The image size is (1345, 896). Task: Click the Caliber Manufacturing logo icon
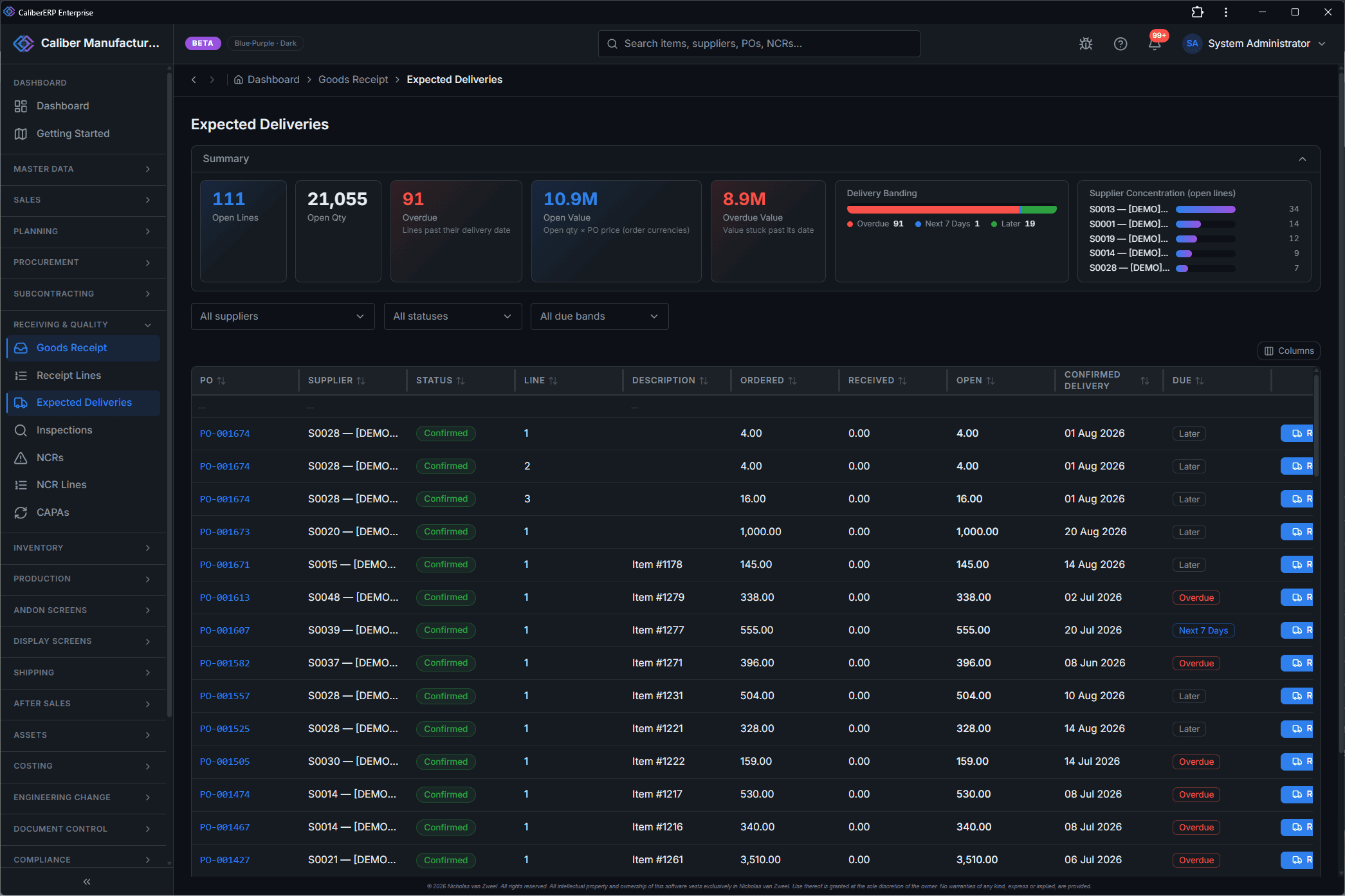24,43
